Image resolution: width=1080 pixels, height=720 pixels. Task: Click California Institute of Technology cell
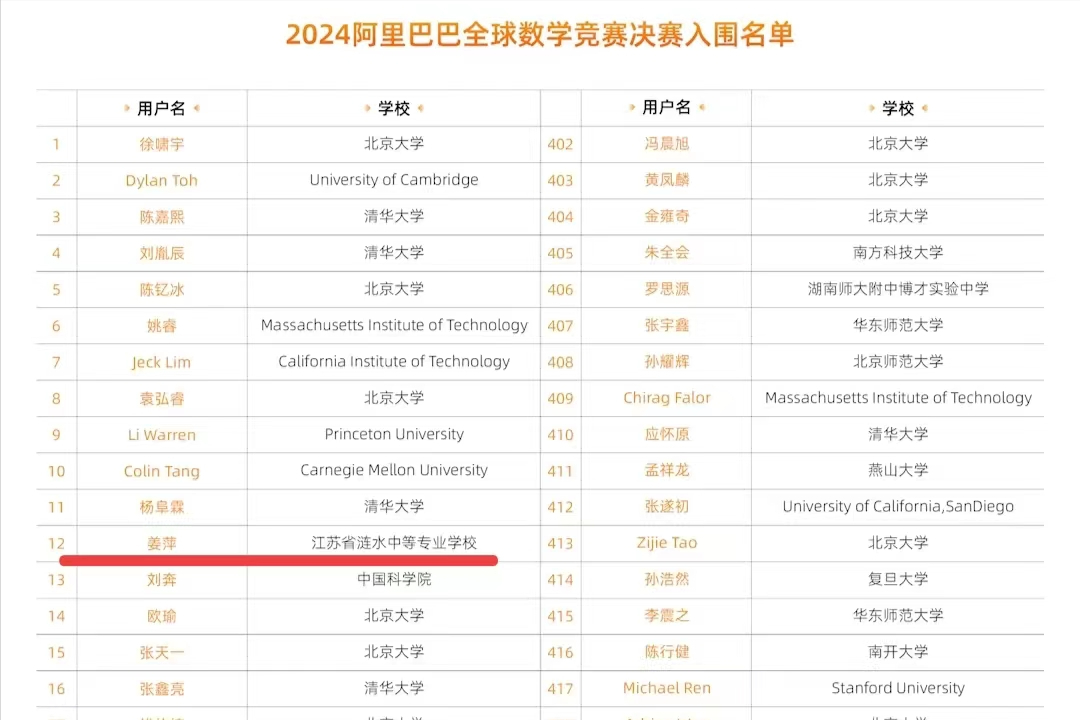click(x=394, y=361)
